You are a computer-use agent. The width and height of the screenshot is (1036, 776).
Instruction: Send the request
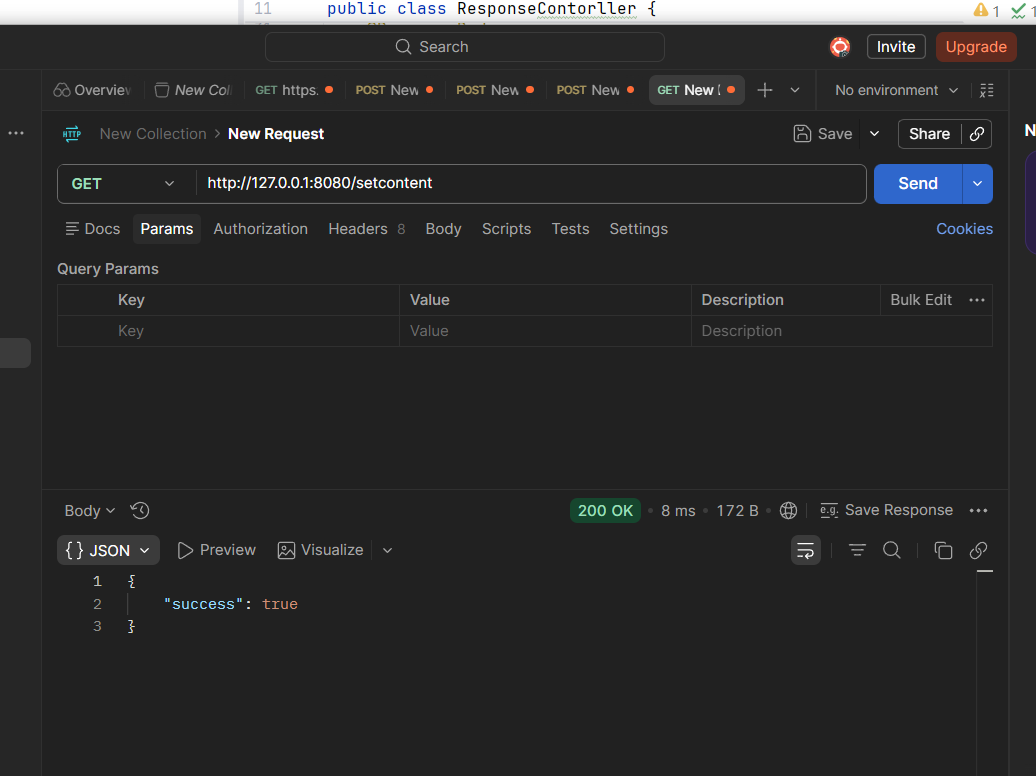(x=918, y=184)
